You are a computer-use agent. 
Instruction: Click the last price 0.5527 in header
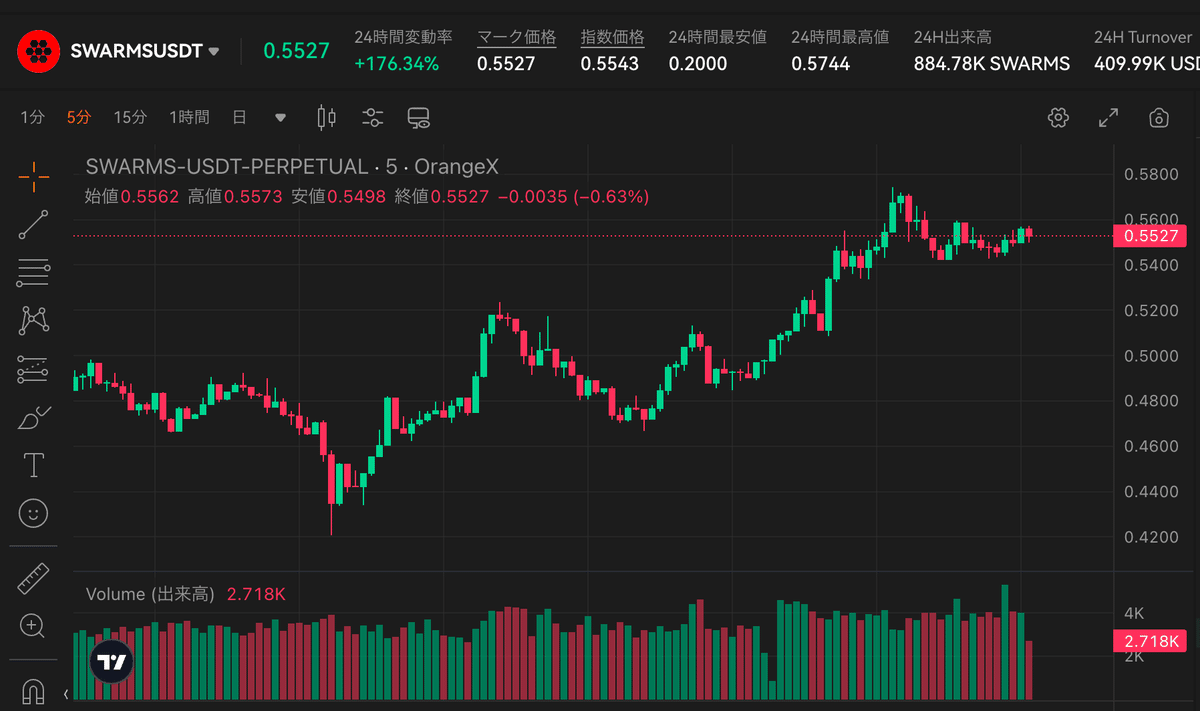coord(296,51)
